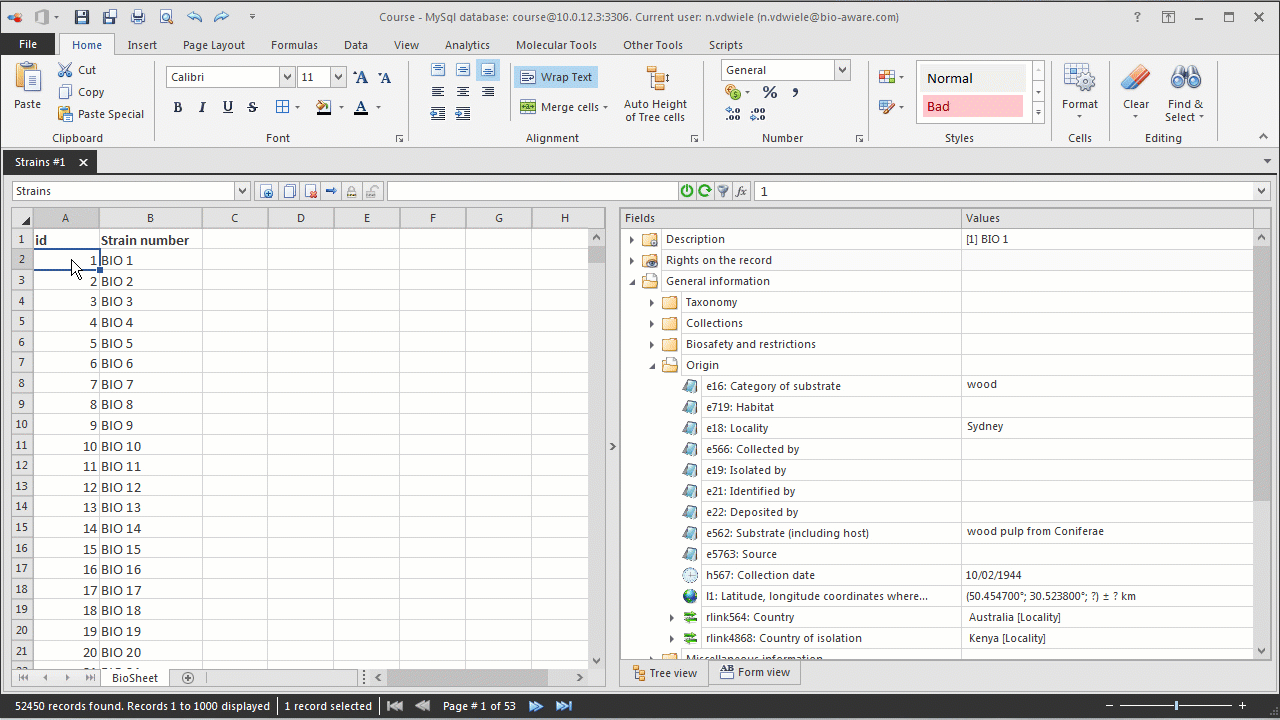Click the Find & Select binoculars icon
1280x720 pixels.
point(1185,79)
